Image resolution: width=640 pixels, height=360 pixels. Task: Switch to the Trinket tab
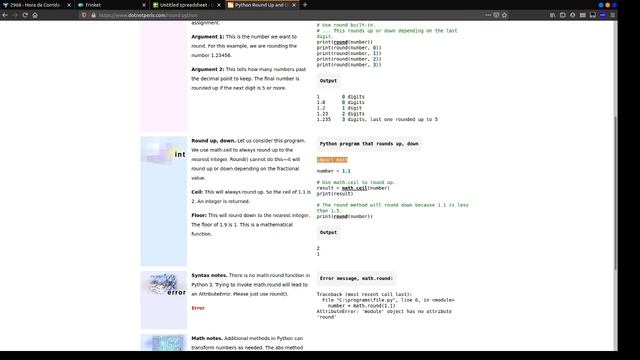[x=111, y=5]
